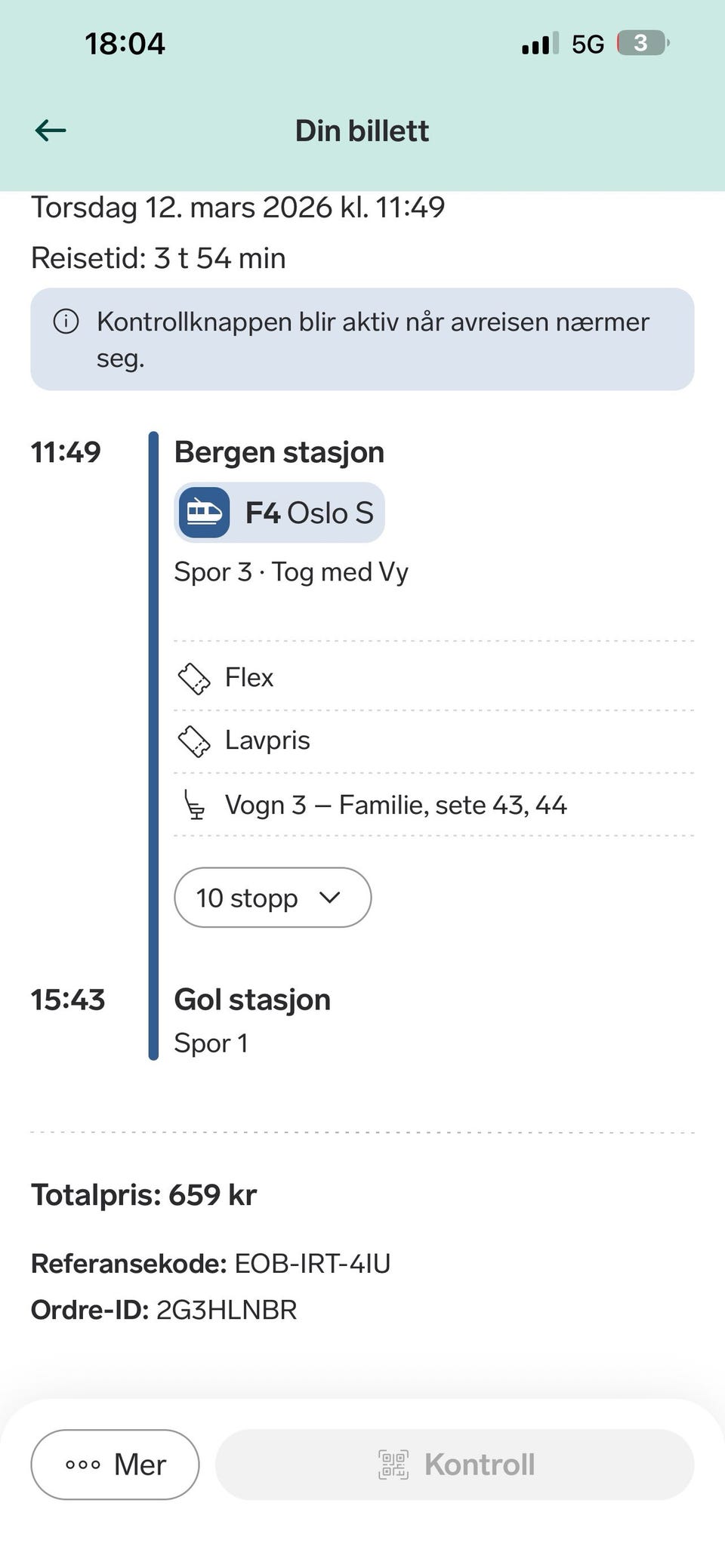Screen dimensions: 725x1568
Task: Tap the ticket icon next to Flex
Action: [193, 678]
